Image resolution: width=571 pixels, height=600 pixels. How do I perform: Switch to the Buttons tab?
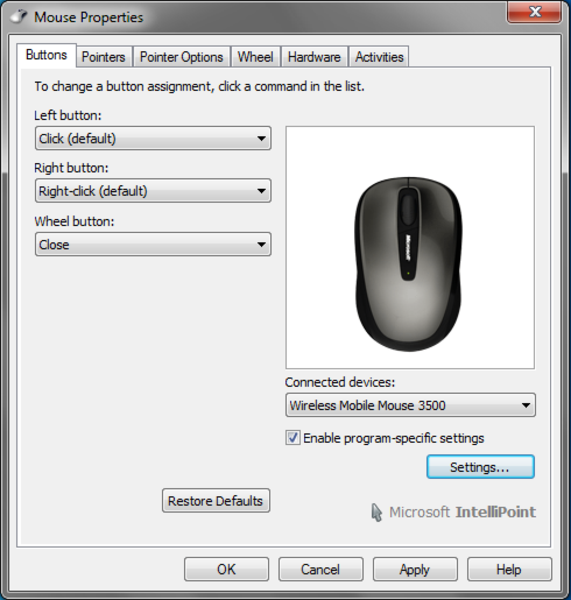pyautogui.click(x=46, y=55)
